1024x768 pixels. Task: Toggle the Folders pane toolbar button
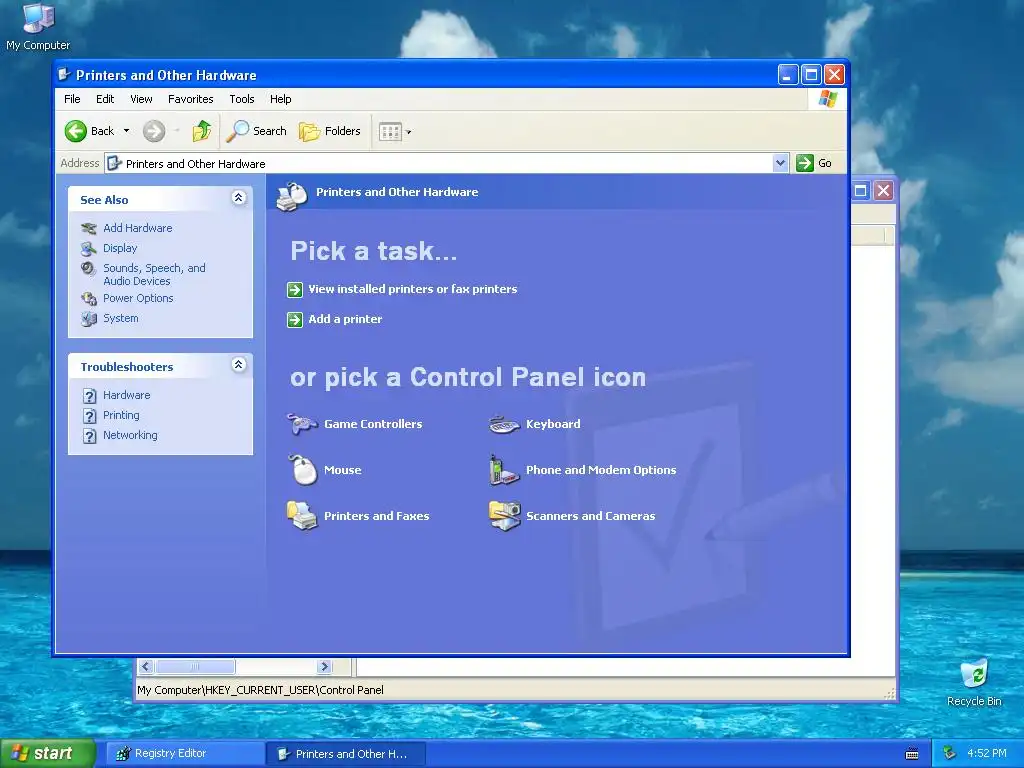click(330, 131)
